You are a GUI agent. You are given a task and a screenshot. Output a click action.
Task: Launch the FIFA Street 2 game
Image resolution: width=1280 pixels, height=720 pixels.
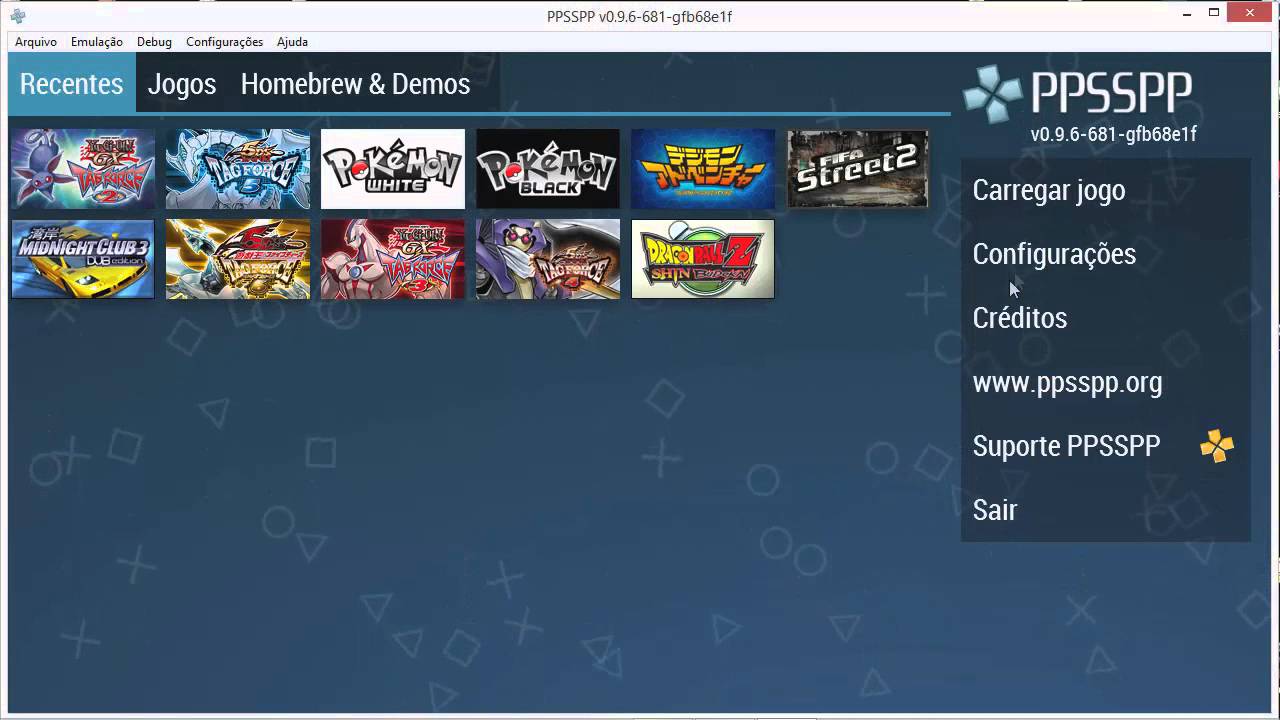pos(858,168)
